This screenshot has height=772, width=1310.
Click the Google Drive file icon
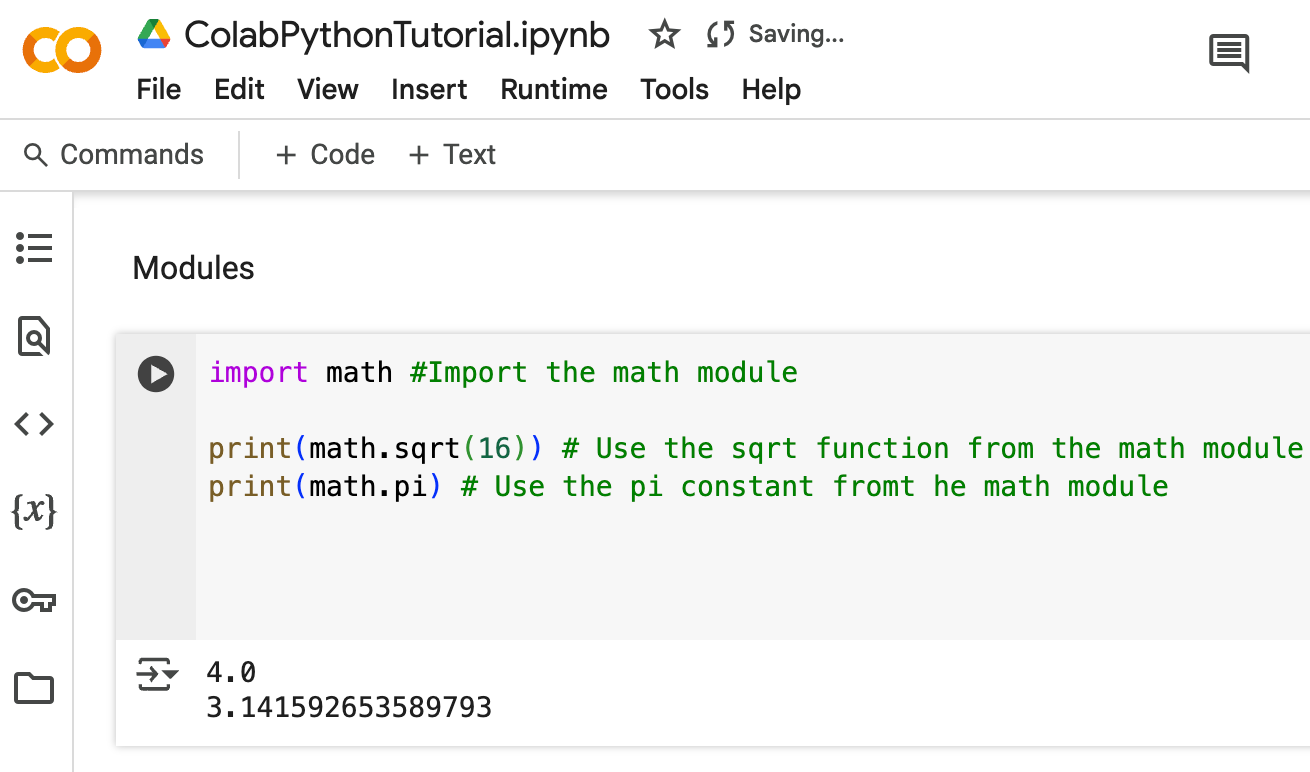coord(154,35)
